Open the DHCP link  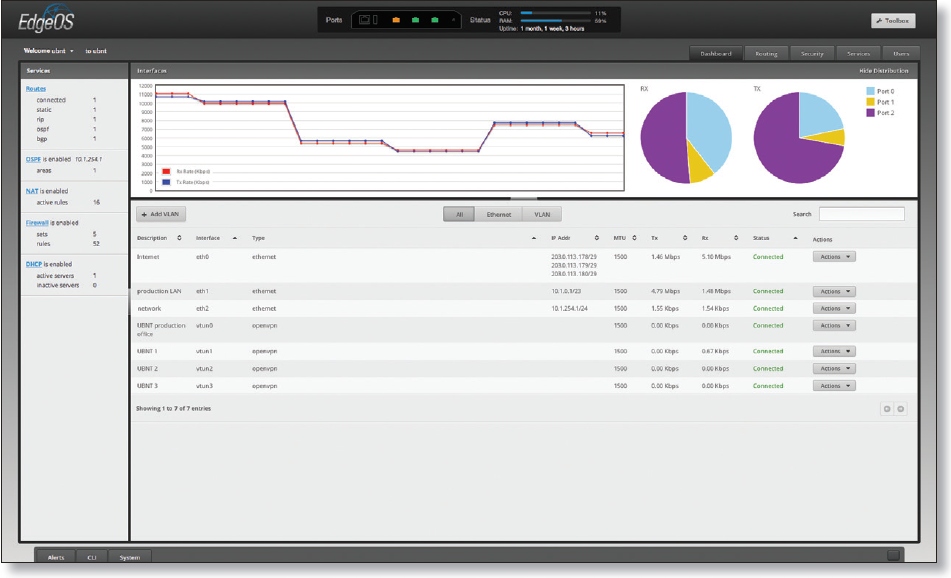coord(34,264)
